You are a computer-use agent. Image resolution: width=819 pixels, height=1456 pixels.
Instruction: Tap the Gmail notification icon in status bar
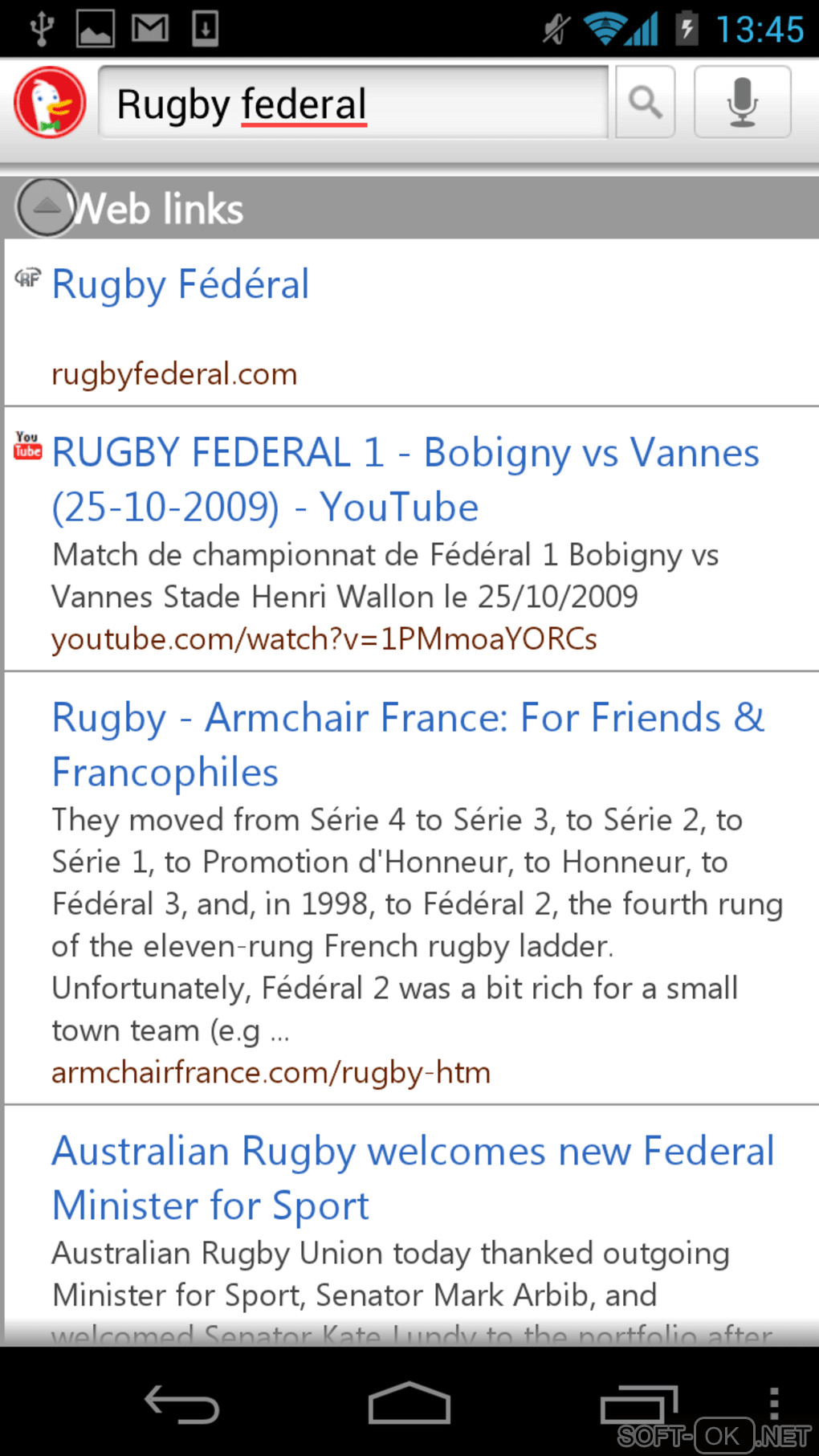click(x=150, y=29)
